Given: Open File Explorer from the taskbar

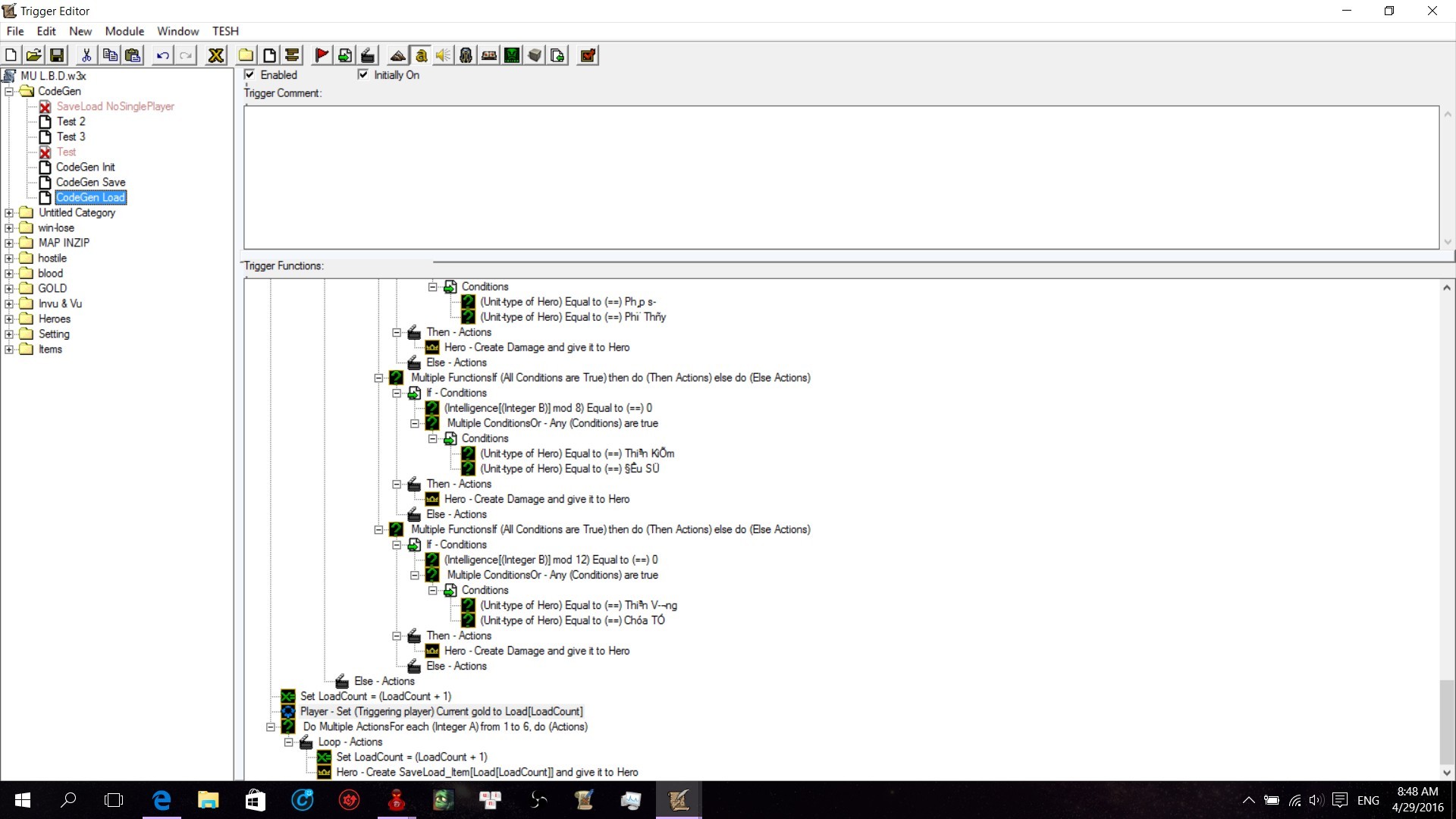Looking at the screenshot, I should coord(208,800).
